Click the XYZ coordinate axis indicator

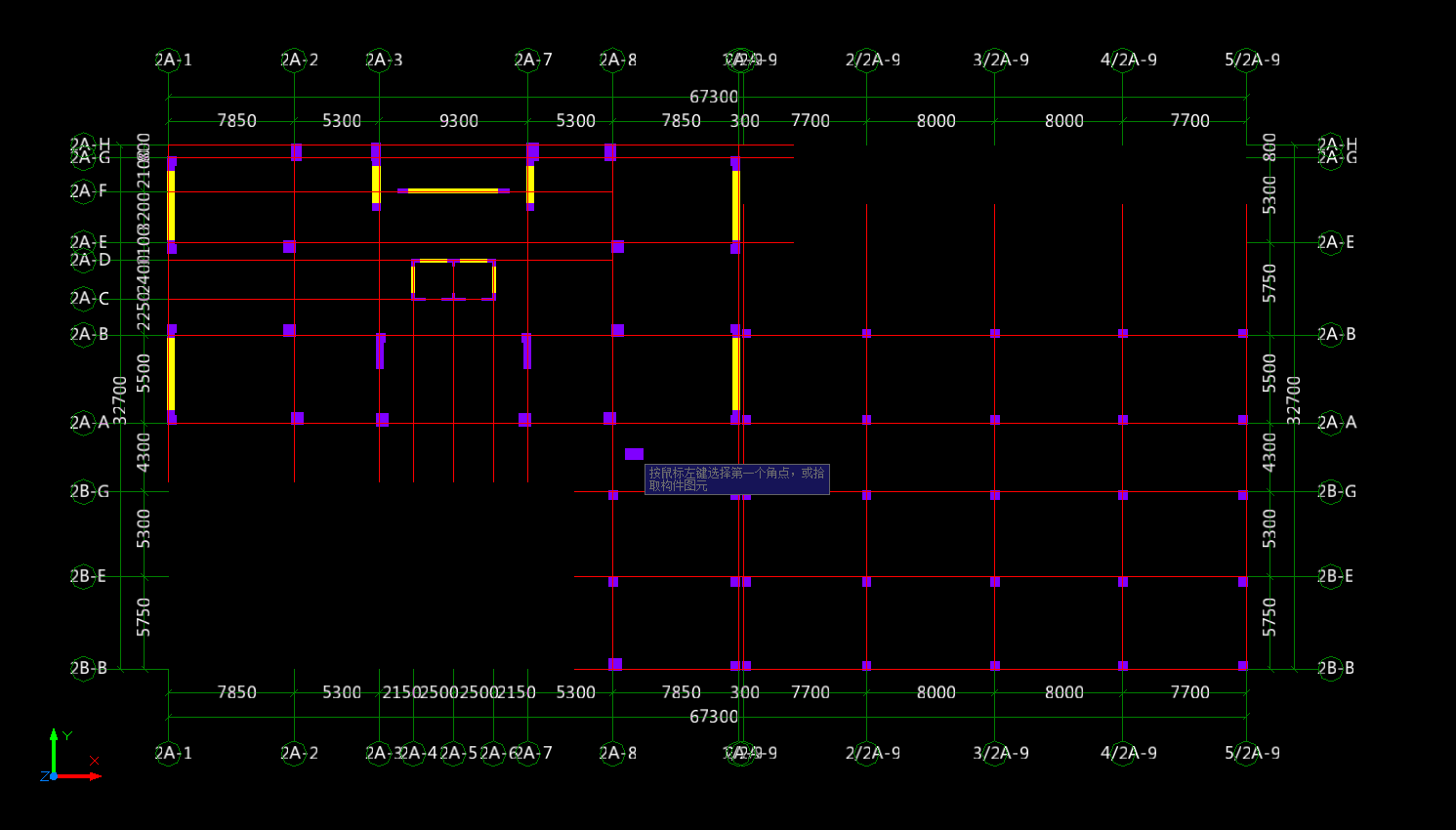click(73, 756)
